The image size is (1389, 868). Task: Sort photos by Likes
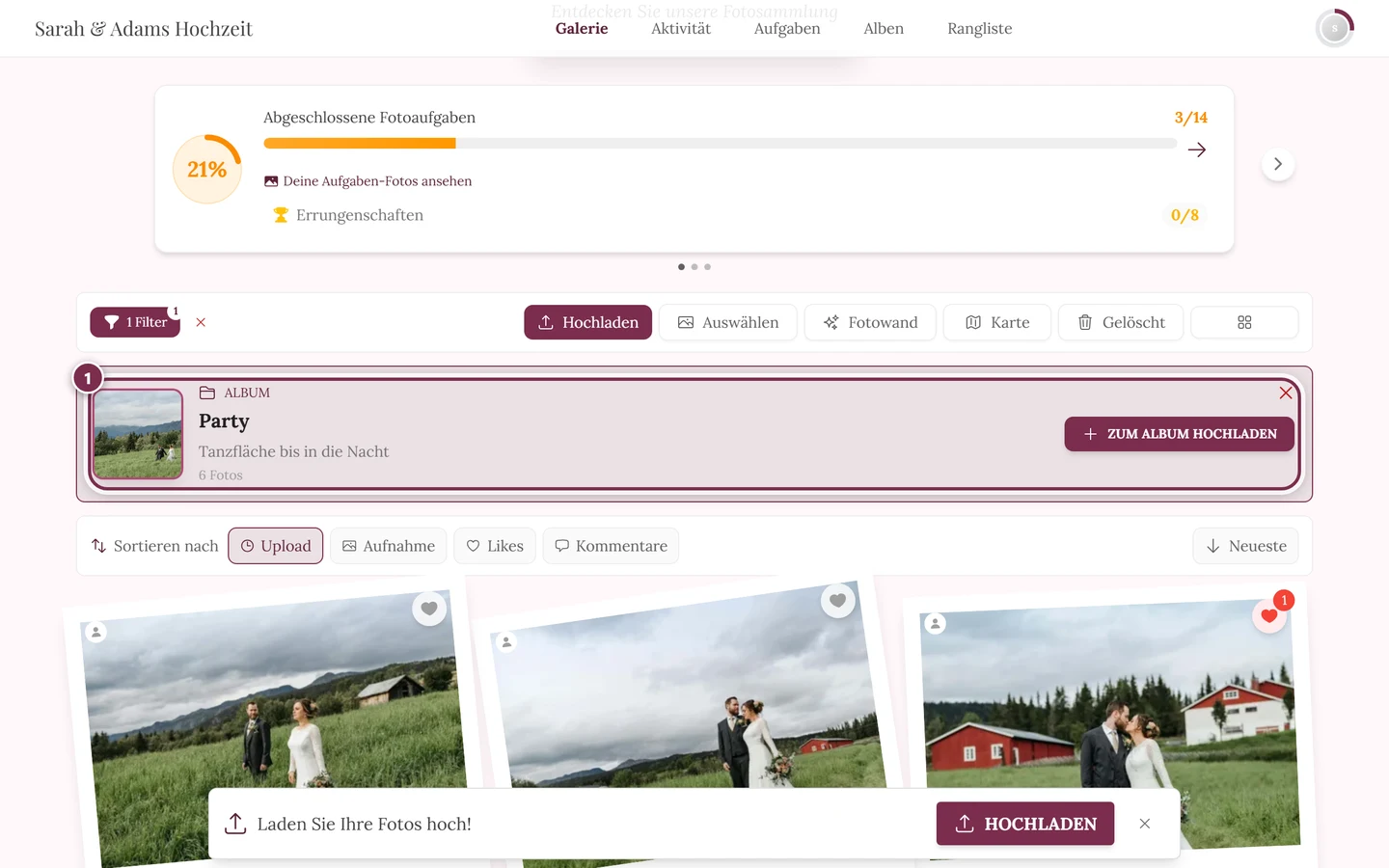pyautogui.click(x=495, y=546)
